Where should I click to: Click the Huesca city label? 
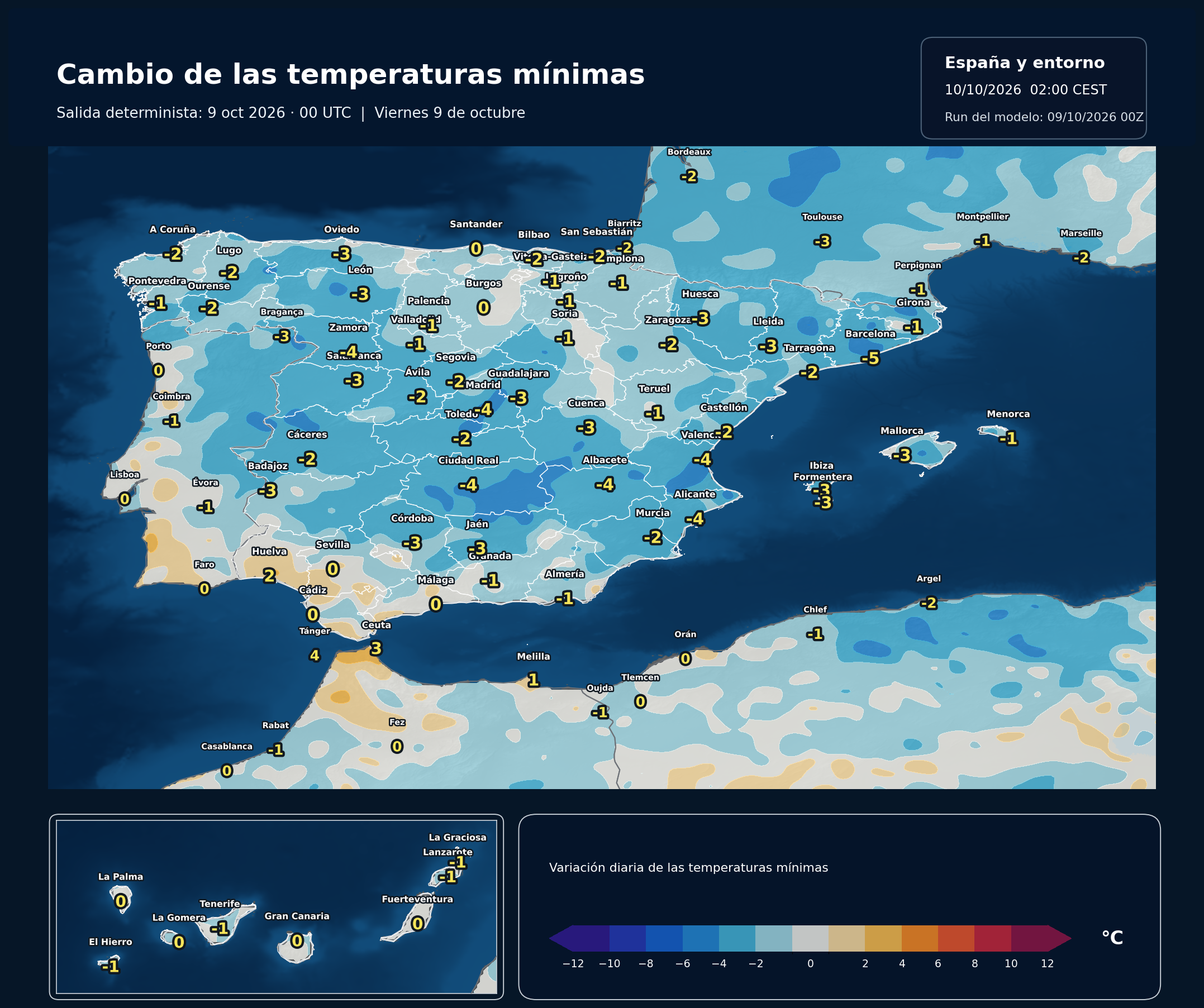[x=700, y=294]
